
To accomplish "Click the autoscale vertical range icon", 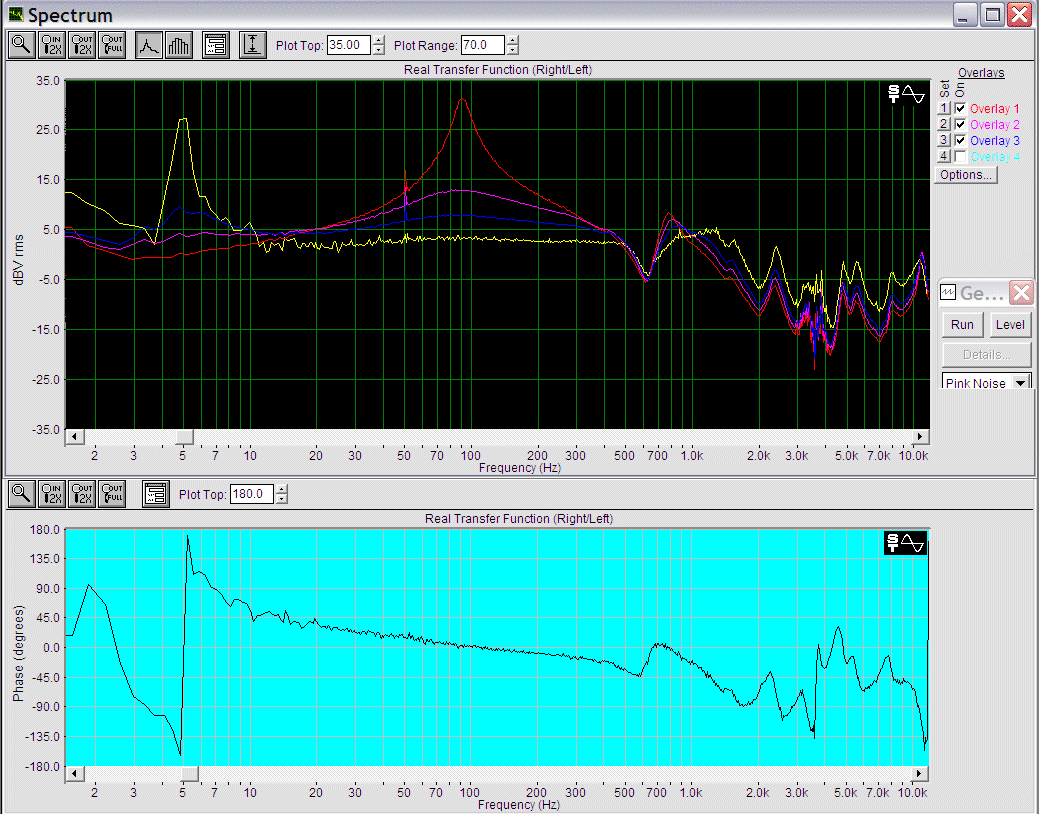I will point(252,45).
